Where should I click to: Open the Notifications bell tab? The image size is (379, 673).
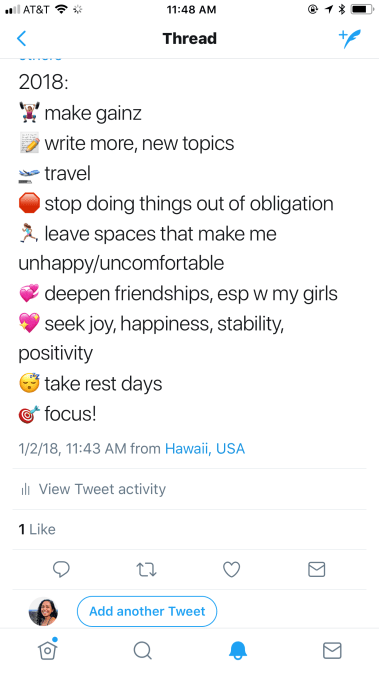coord(237,650)
